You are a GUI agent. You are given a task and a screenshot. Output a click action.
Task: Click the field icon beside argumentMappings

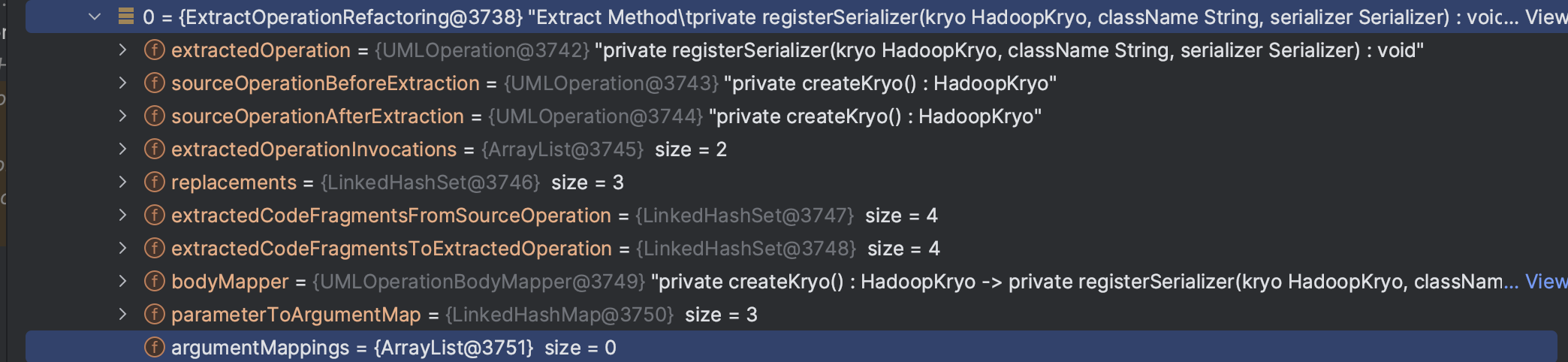point(155,348)
